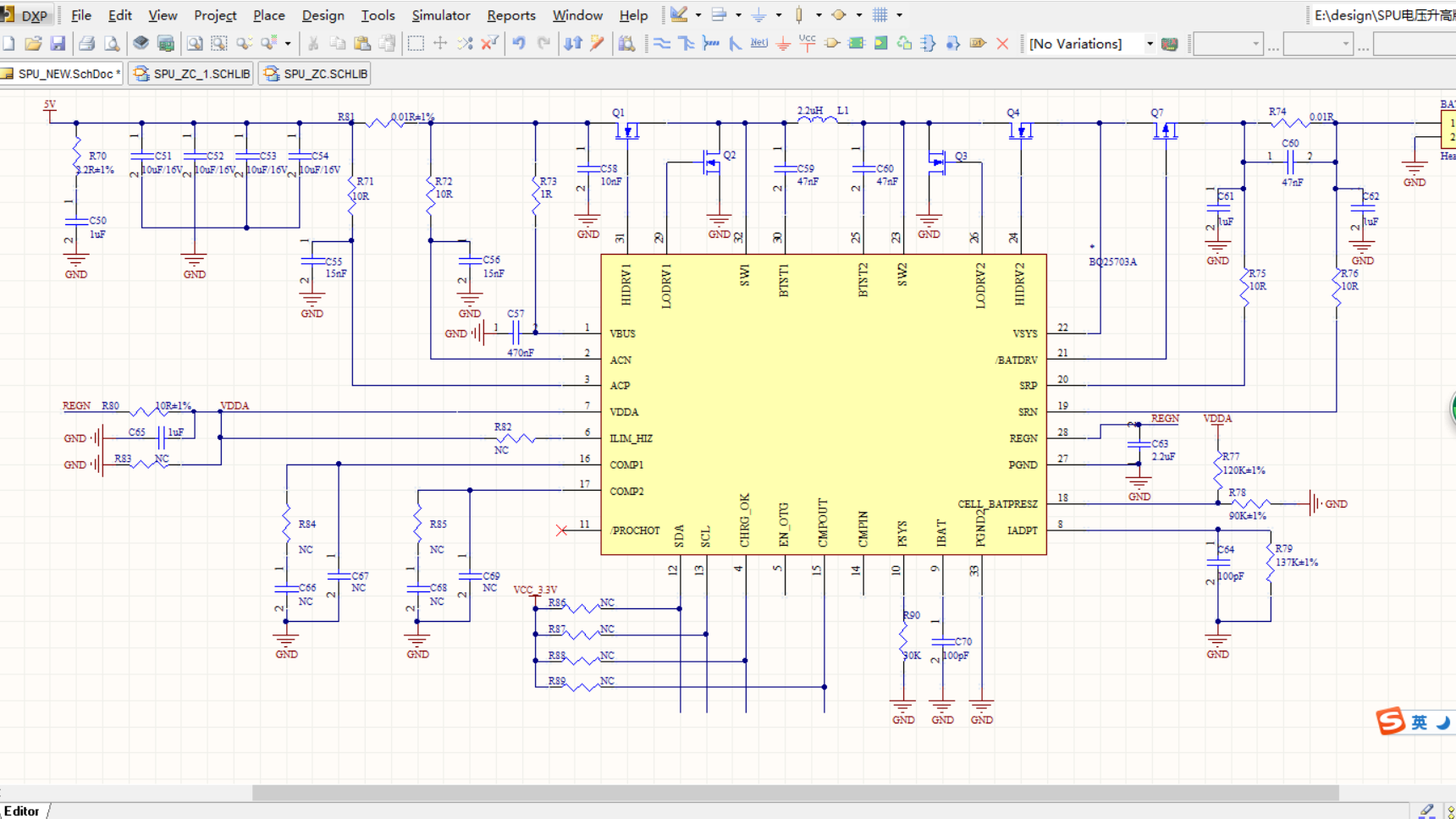The height and width of the screenshot is (819, 1456).
Task: Click the Place Bus tool icon
Action: tap(686, 43)
